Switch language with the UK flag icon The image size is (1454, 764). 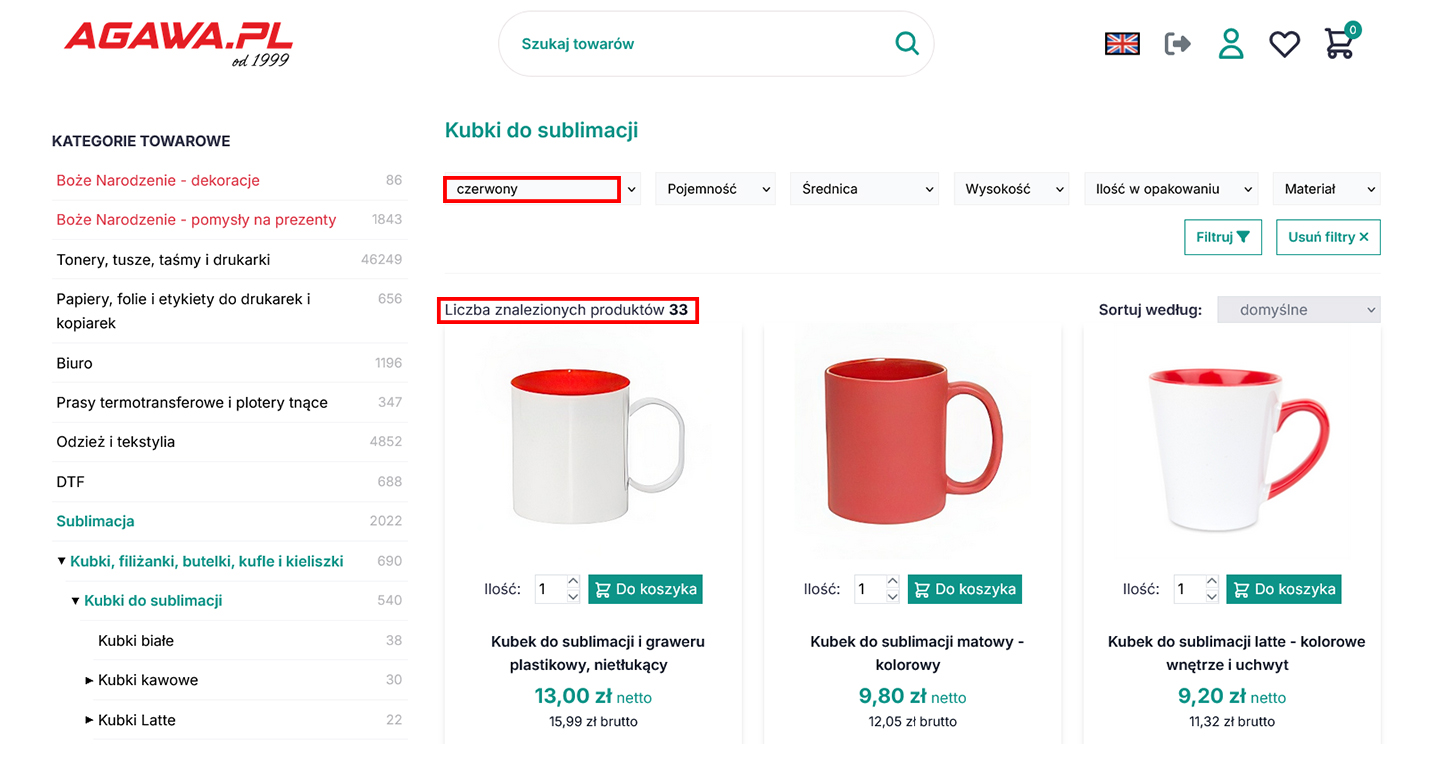[x=1122, y=43]
